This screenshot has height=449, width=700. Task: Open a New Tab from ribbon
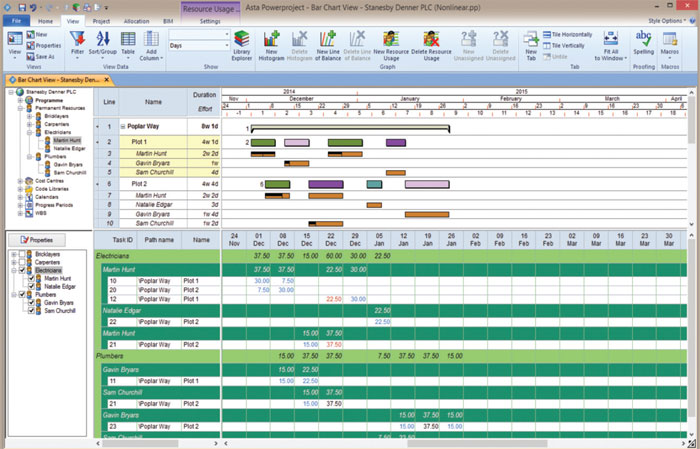click(x=531, y=45)
